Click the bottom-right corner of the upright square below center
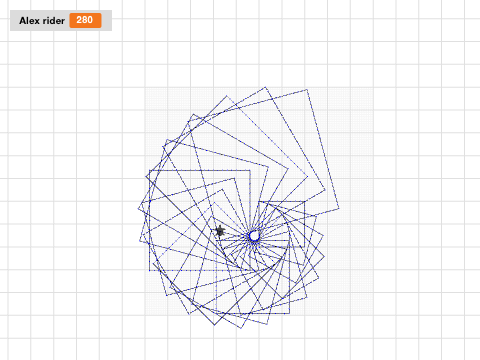The image size is (480, 360). click(x=289, y=314)
